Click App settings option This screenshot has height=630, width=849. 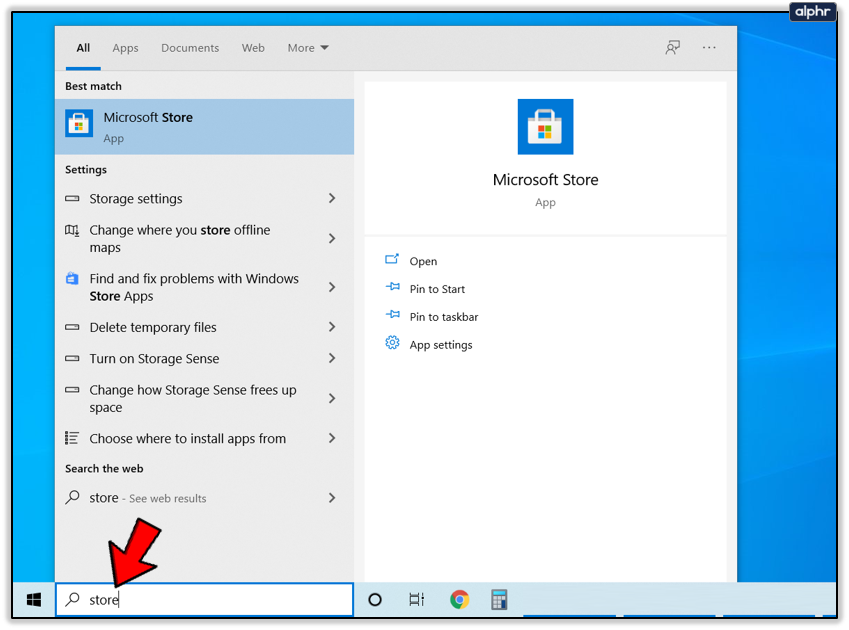coord(441,345)
